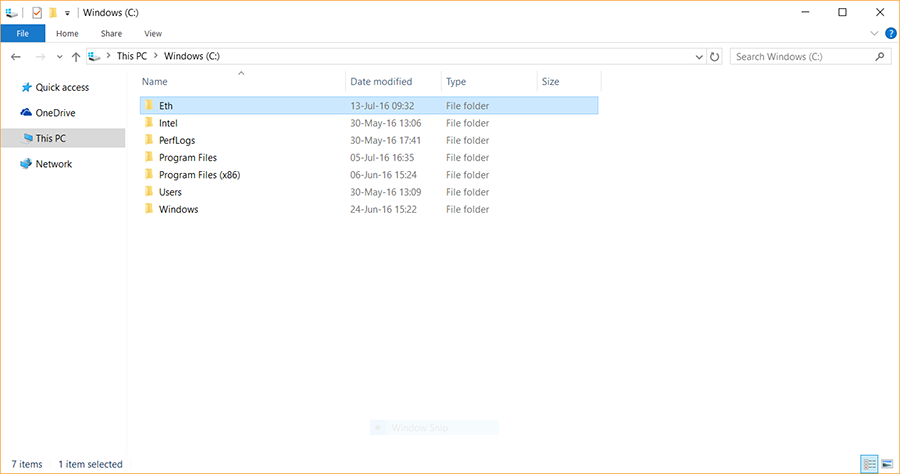Switch to Large icons view in status bar
Screen dimensions: 900x474
[x=887, y=464]
